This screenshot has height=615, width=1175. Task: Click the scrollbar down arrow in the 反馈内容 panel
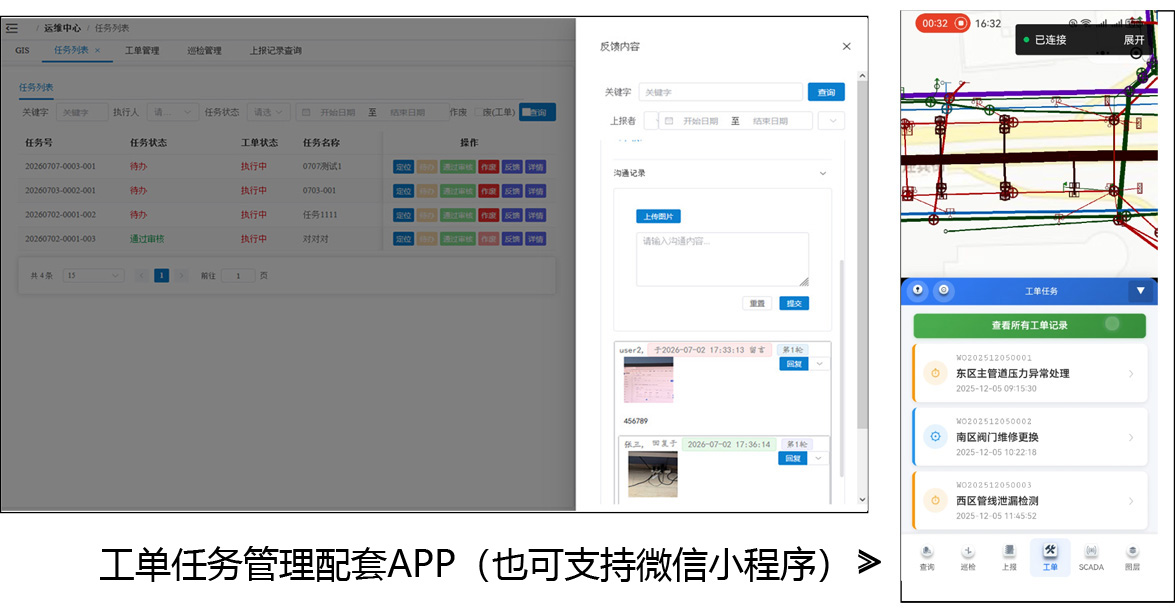point(862,500)
